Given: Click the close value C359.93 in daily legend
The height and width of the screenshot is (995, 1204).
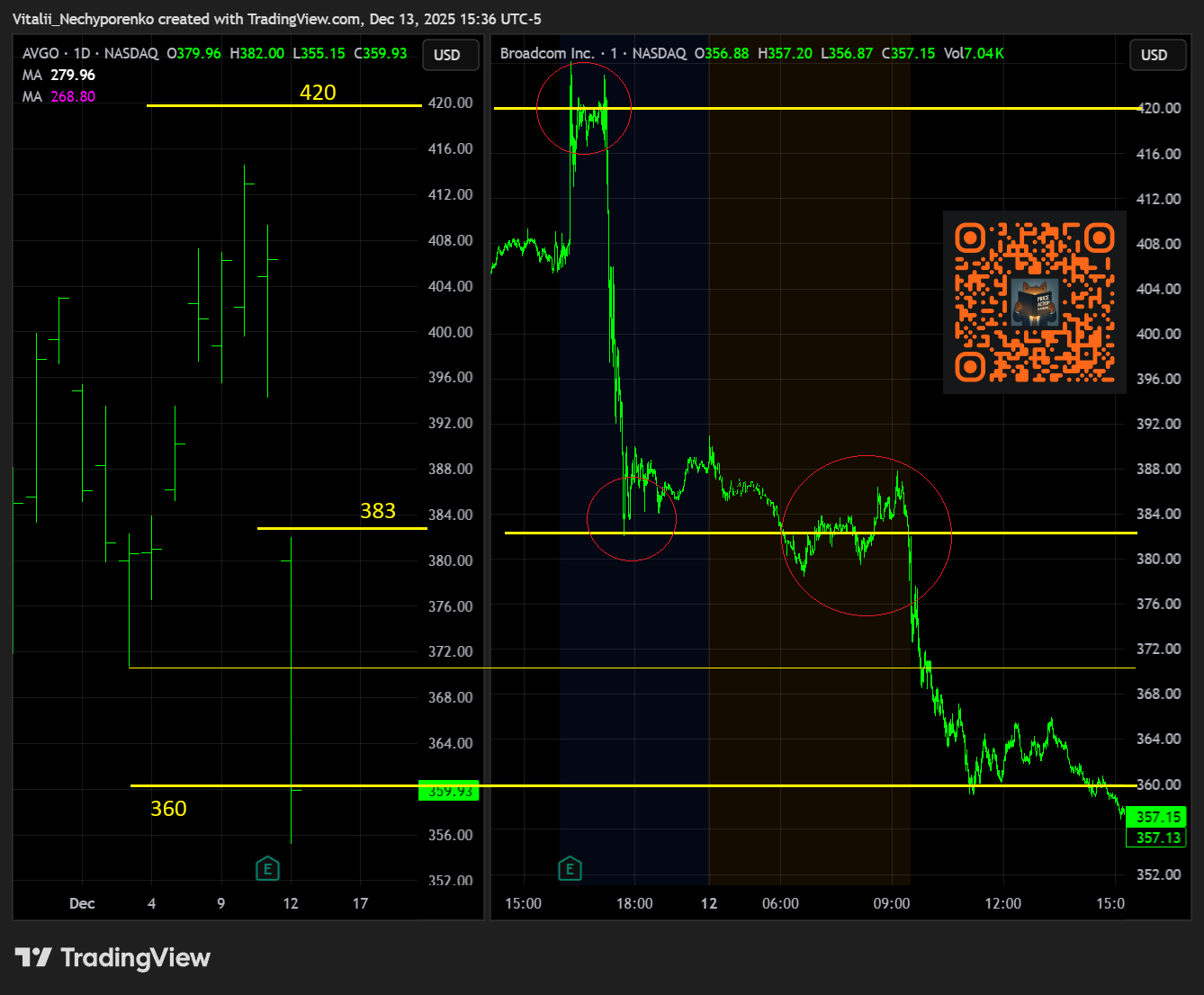Looking at the screenshot, I should coord(381,53).
